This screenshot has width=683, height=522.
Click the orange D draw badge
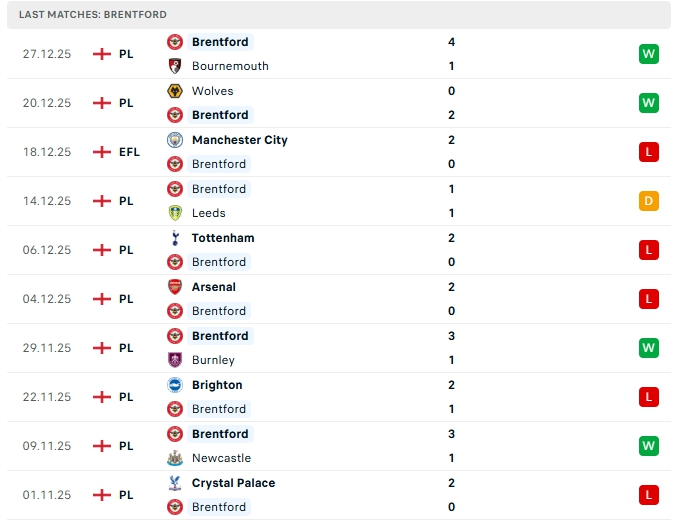click(649, 201)
